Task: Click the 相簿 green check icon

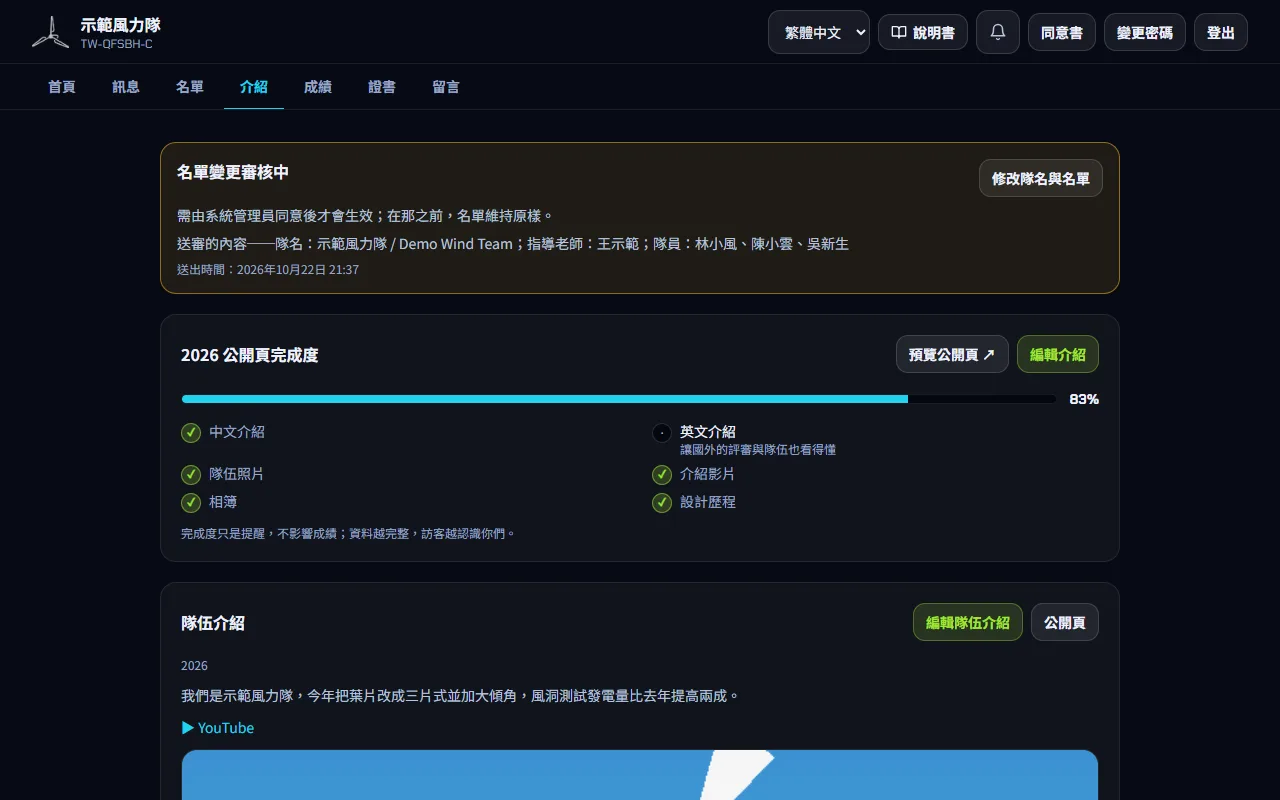Action: (191, 502)
